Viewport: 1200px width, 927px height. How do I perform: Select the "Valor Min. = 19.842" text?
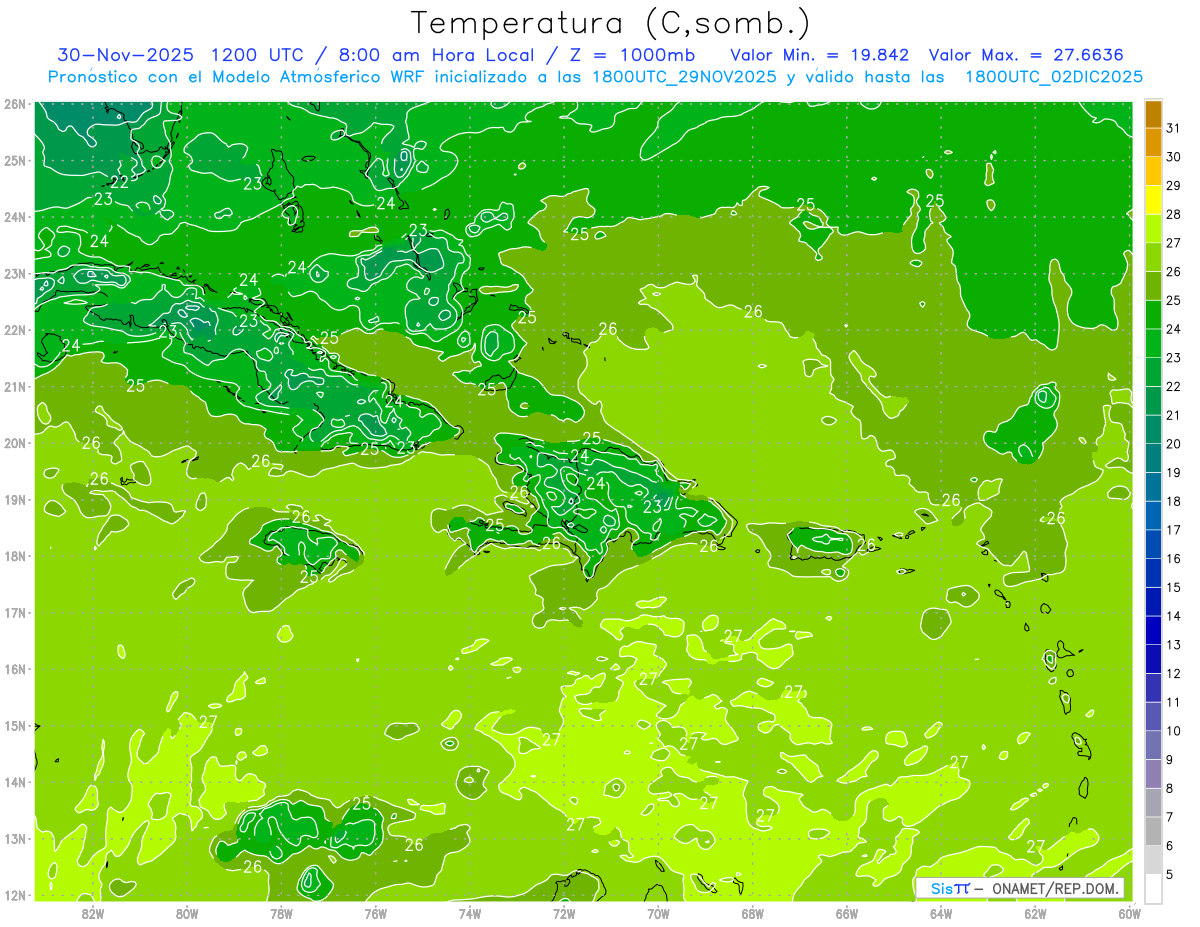(x=820, y=54)
